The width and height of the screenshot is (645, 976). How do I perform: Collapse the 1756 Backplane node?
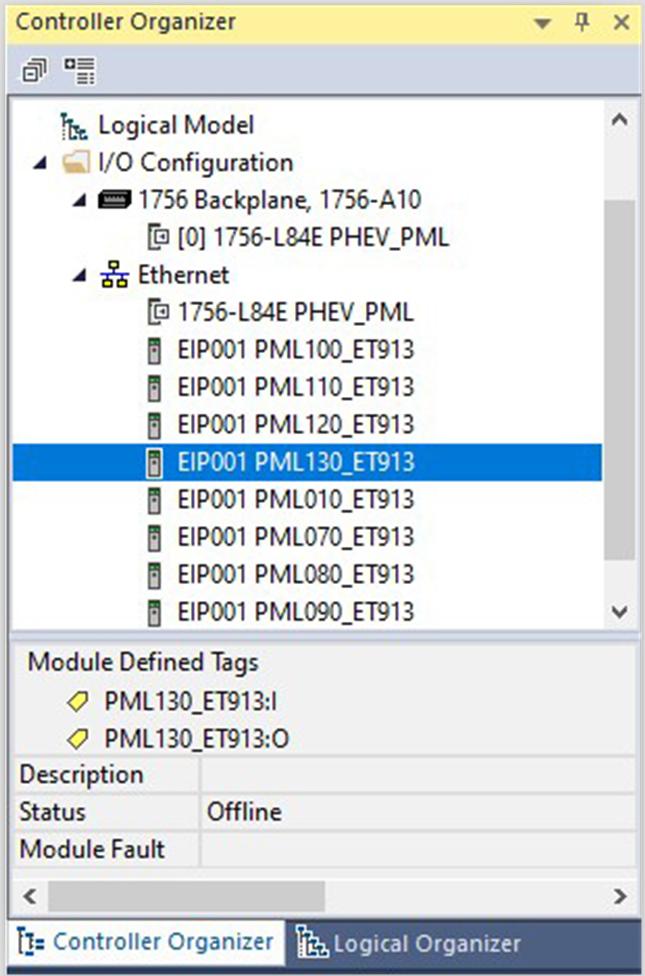pos(79,200)
